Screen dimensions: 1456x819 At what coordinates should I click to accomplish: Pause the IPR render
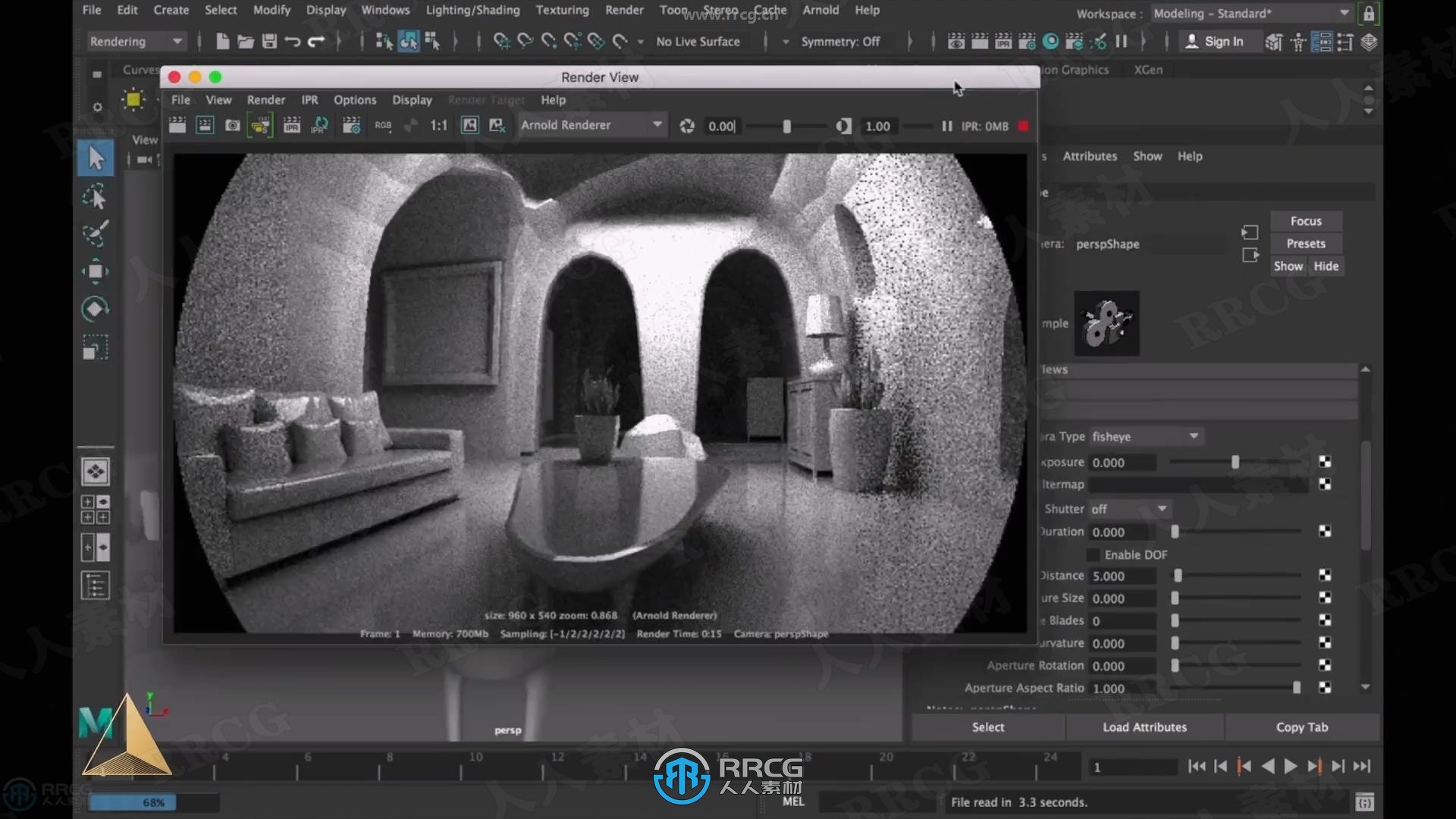[946, 127]
